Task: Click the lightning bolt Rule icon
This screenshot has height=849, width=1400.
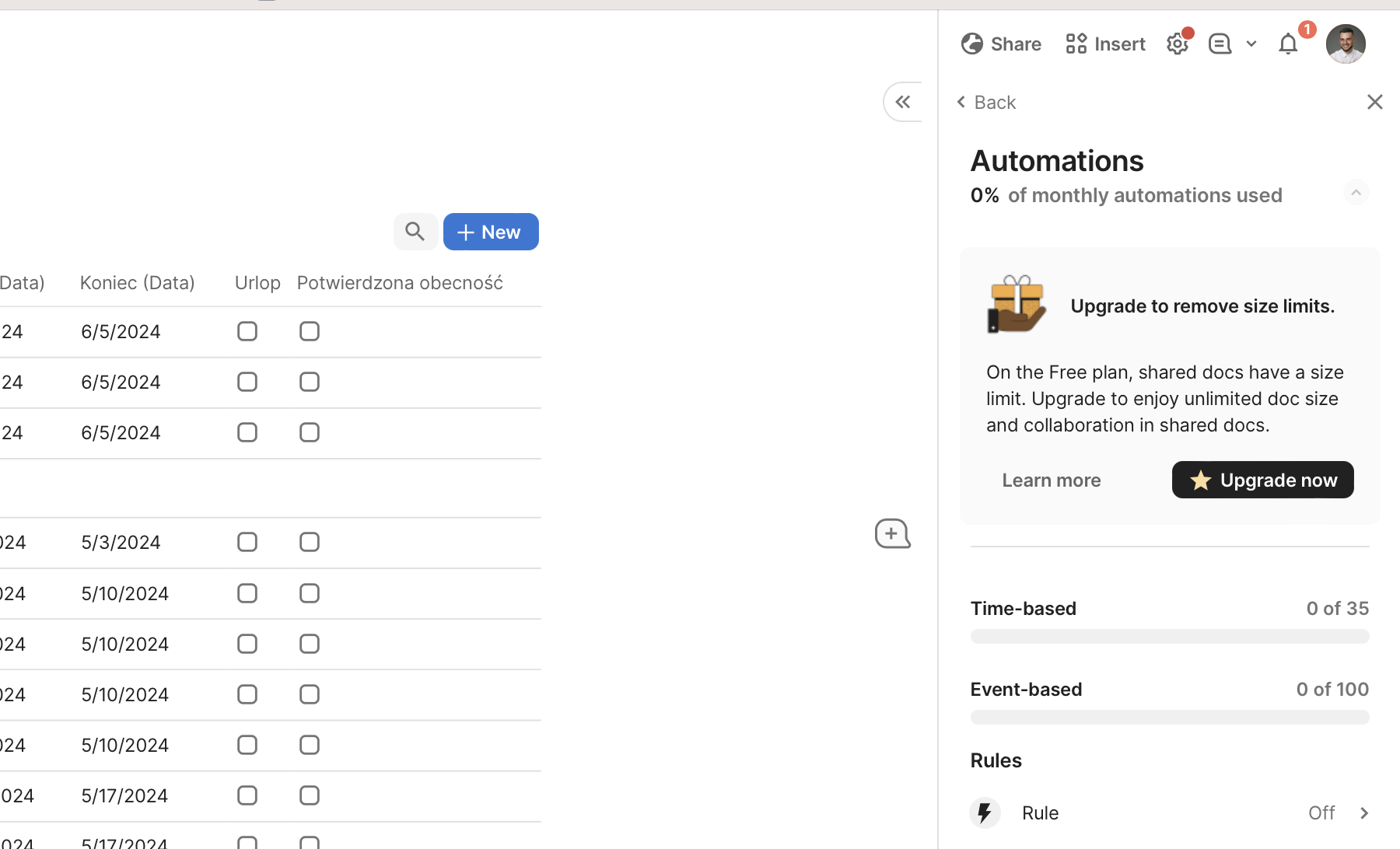Action: (985, 812)
